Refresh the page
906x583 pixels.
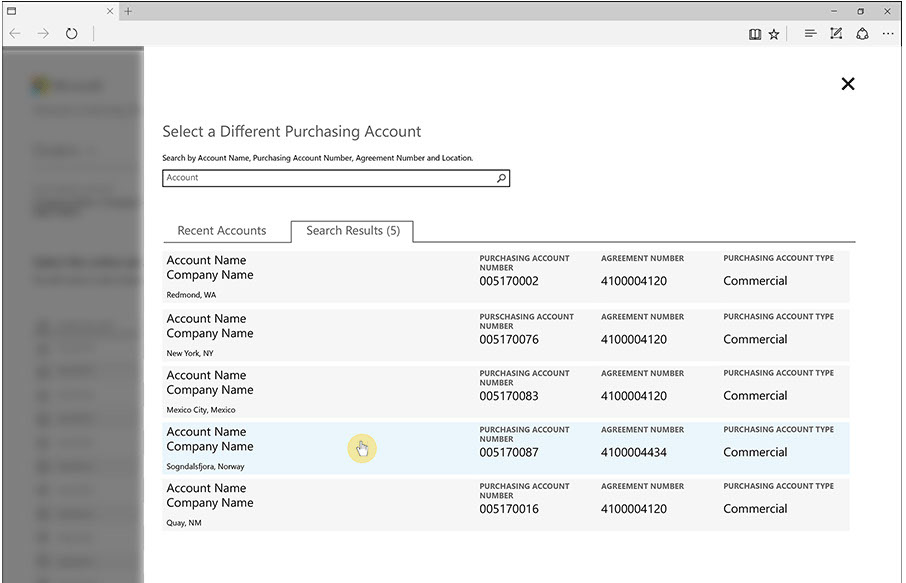point(72,33)
